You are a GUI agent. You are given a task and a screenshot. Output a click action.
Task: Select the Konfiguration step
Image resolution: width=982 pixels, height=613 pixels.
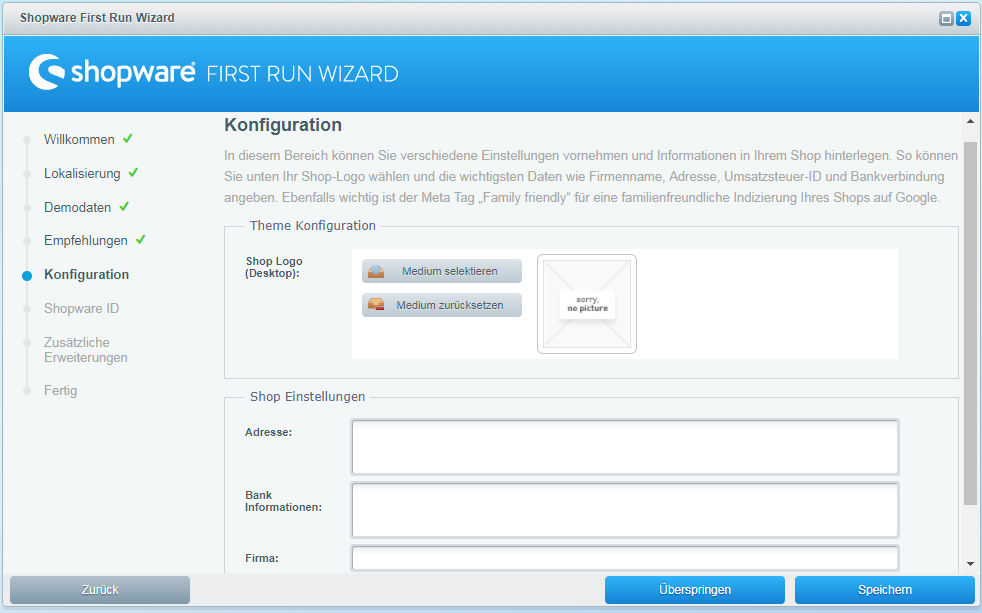coord(86,274)
